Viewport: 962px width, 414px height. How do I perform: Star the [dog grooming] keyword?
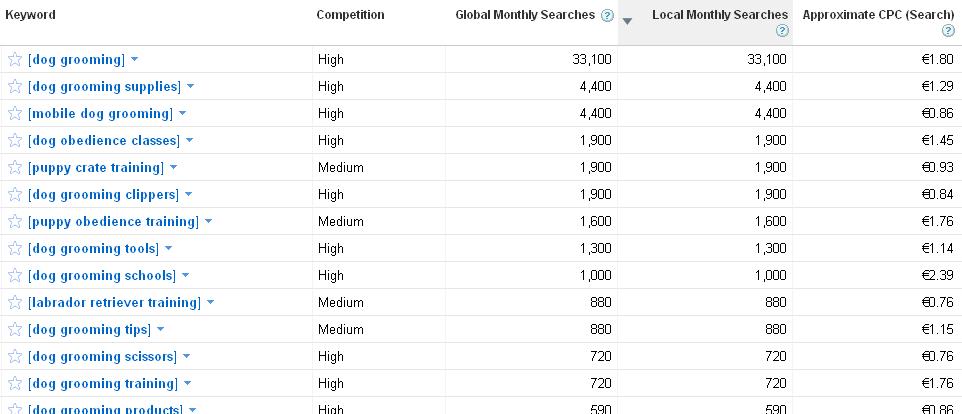pos(15,59)
